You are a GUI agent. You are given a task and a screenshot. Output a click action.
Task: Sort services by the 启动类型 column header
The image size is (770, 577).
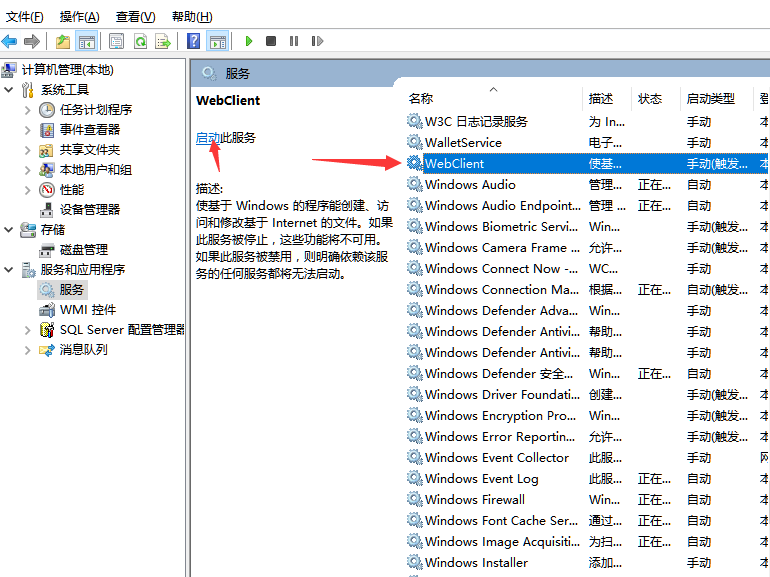point(710,98)
